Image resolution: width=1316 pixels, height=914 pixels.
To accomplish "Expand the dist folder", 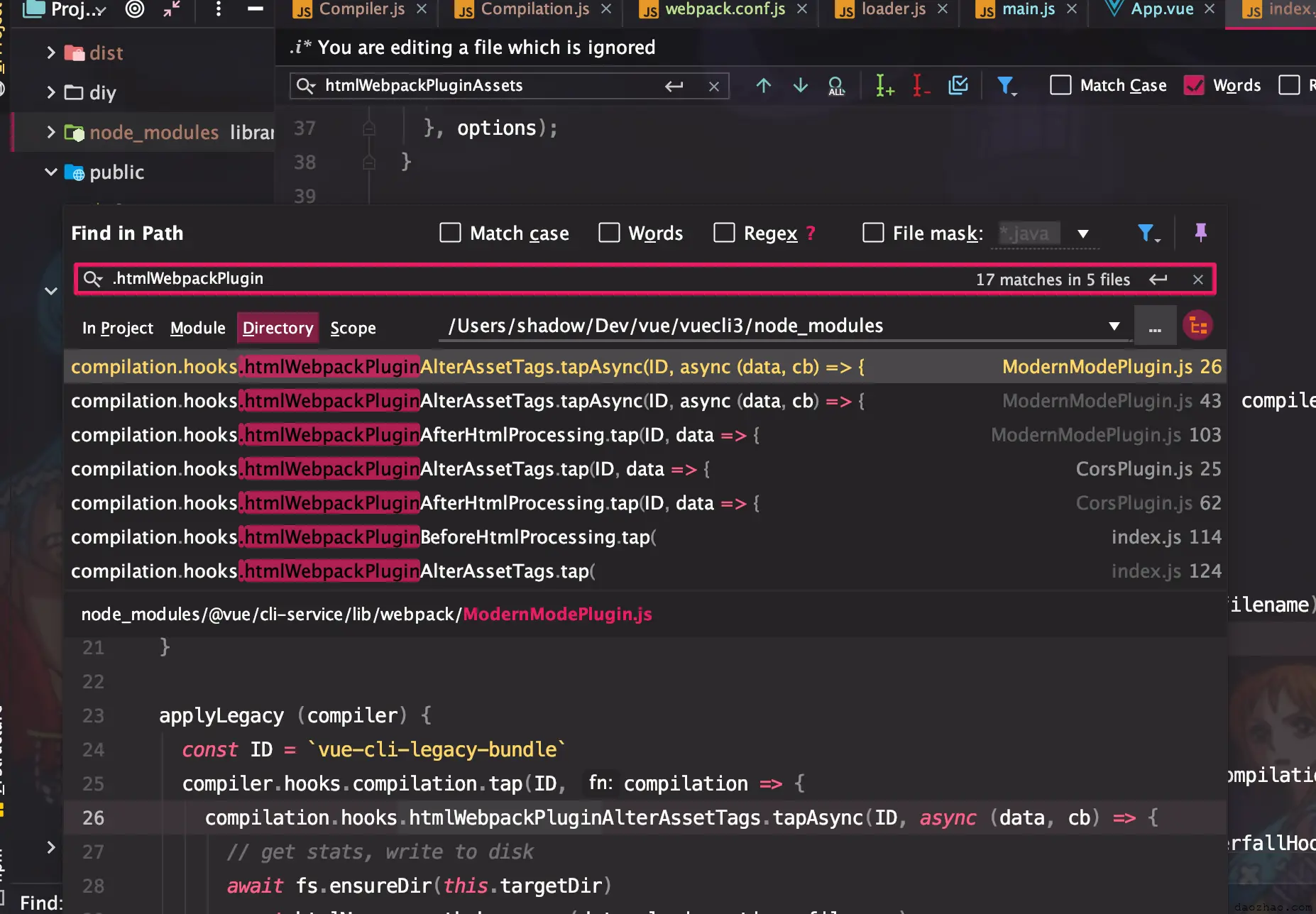I will (50, 53).
